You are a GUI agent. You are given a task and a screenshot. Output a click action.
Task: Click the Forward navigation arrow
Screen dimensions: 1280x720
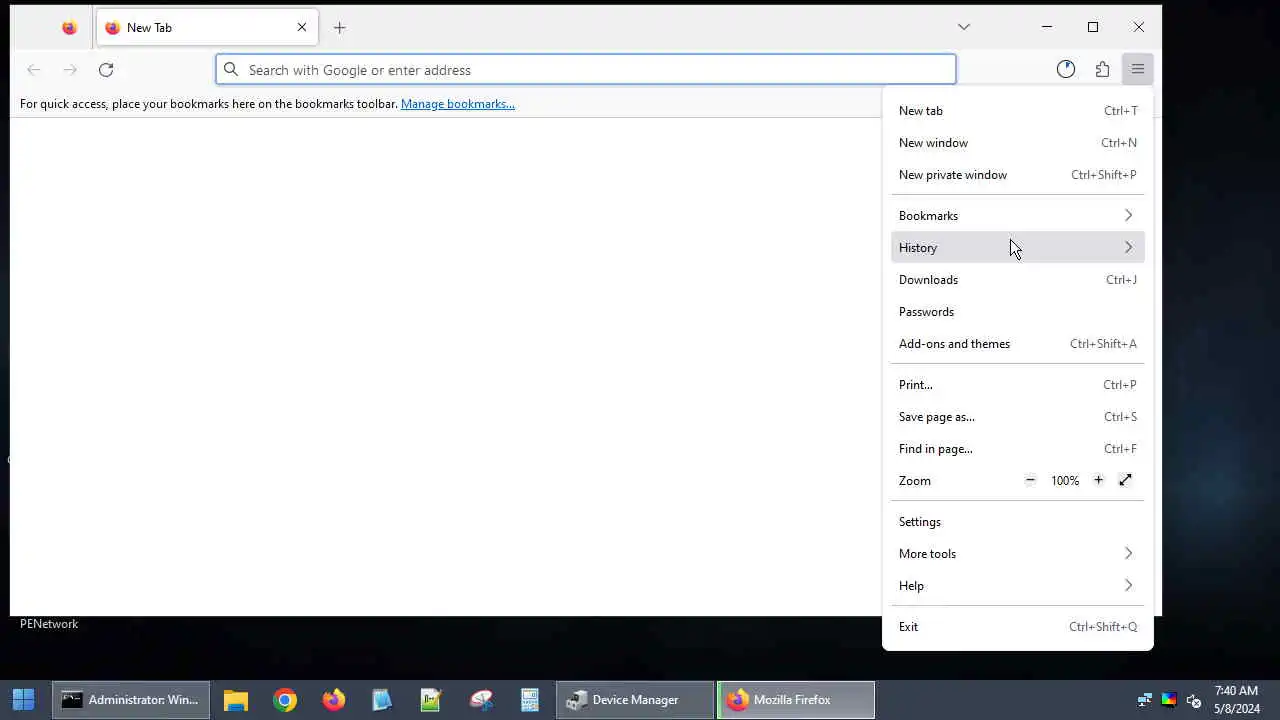point(70,69)
